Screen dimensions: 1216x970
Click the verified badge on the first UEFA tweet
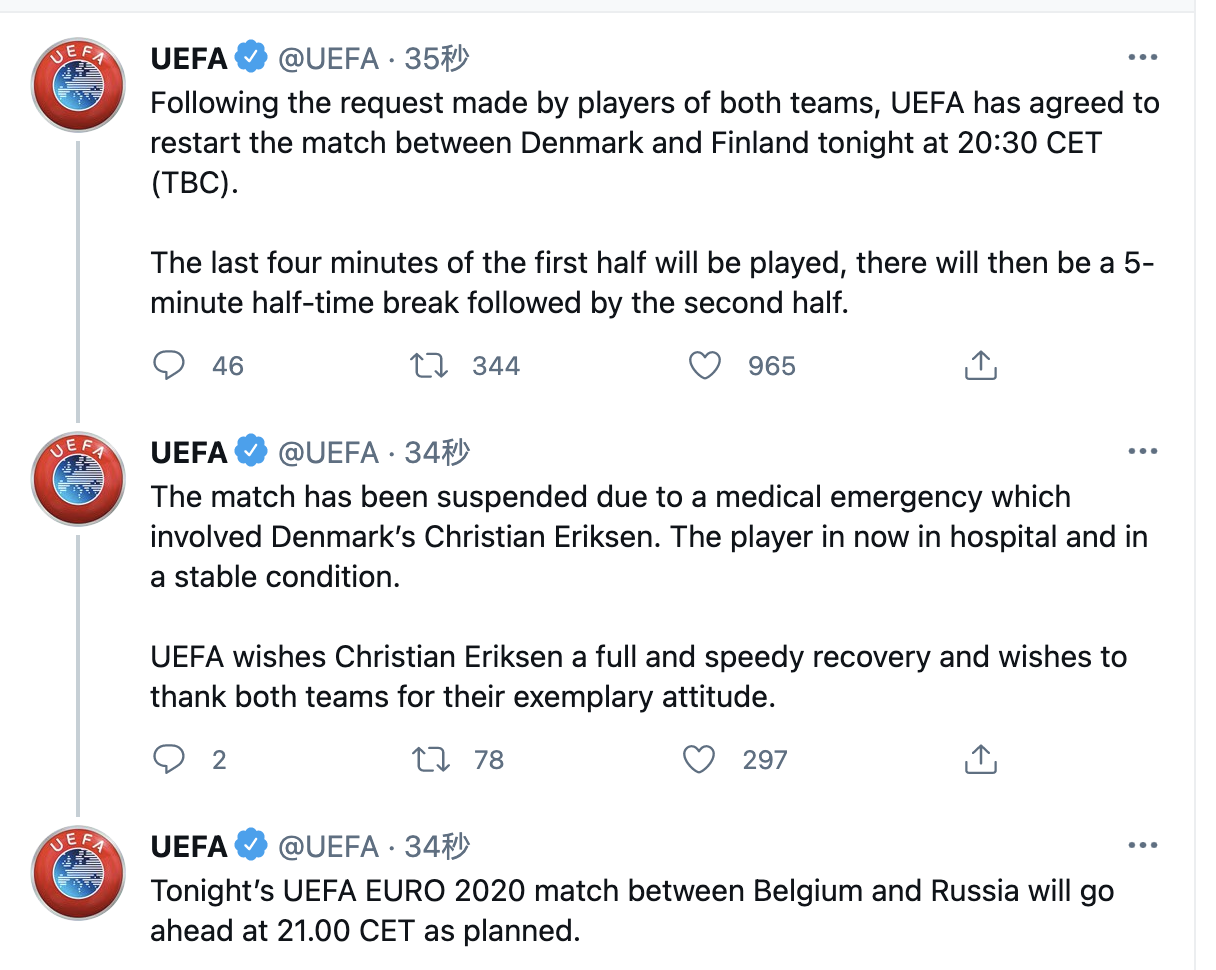(x=252, y=58)
